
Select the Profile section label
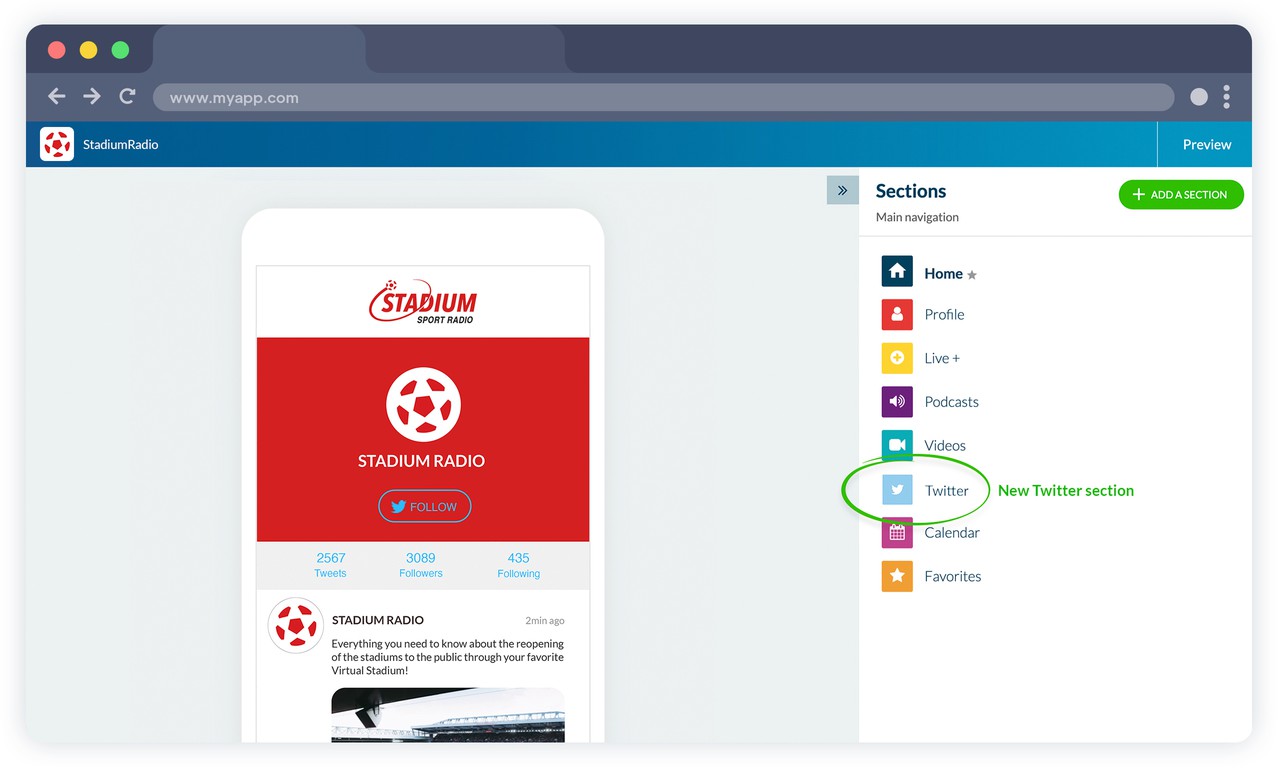(944, 314)
